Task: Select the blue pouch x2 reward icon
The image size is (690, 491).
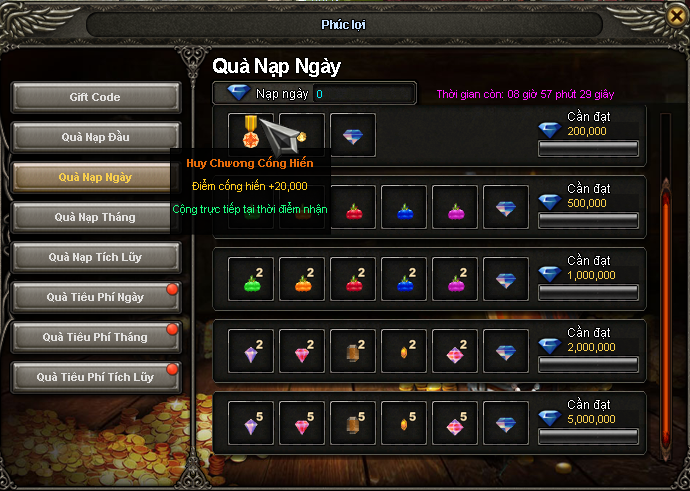Action: [404, 279]
